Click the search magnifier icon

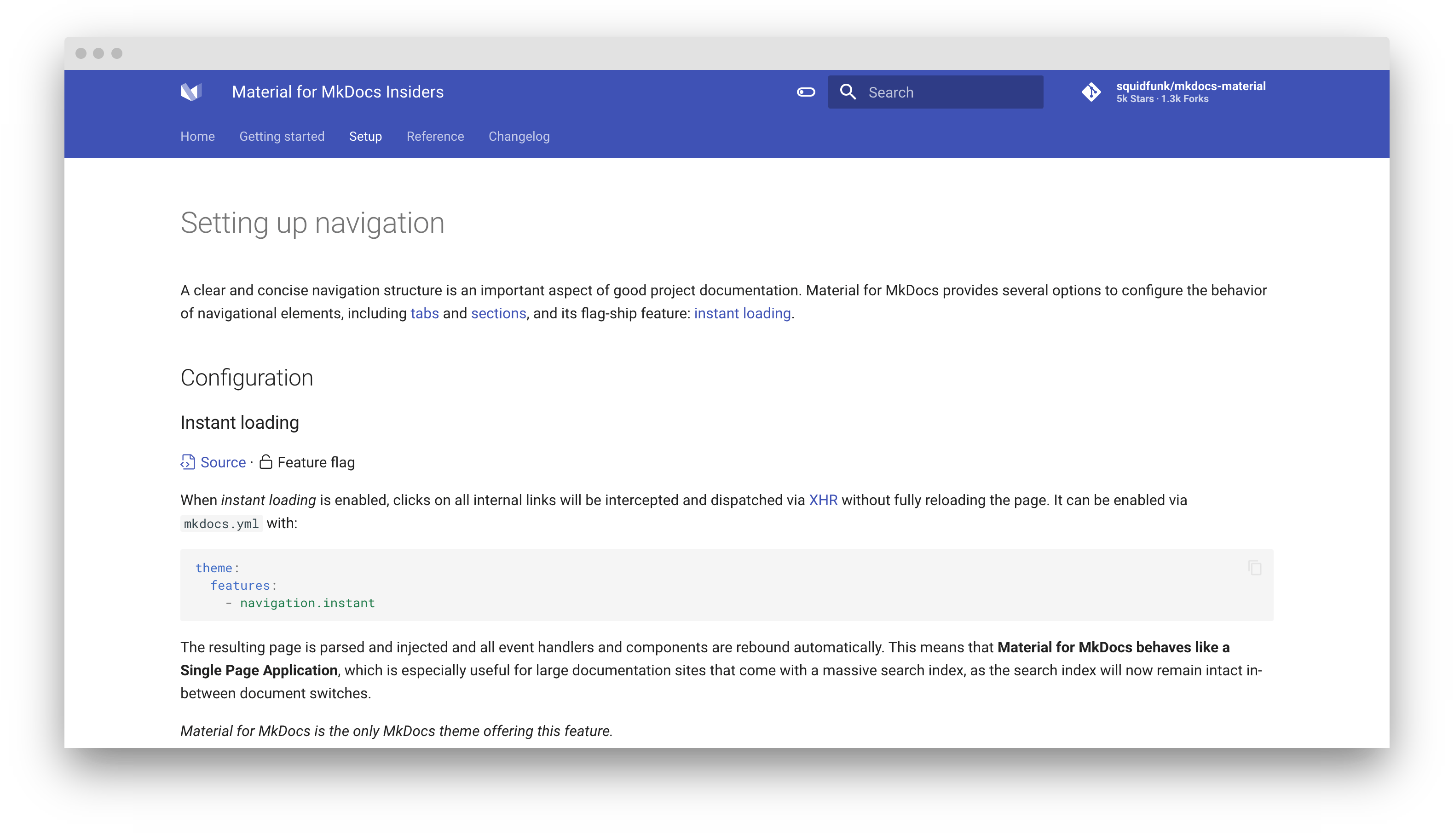click(848, 92)
